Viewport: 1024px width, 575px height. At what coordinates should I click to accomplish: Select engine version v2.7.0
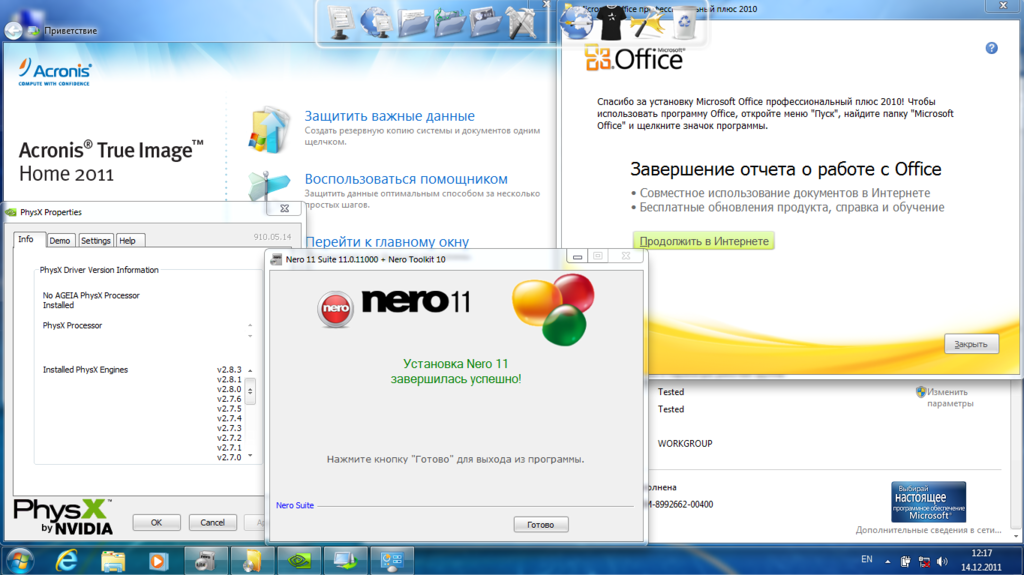pyautogui.click(x=229, y=457)
